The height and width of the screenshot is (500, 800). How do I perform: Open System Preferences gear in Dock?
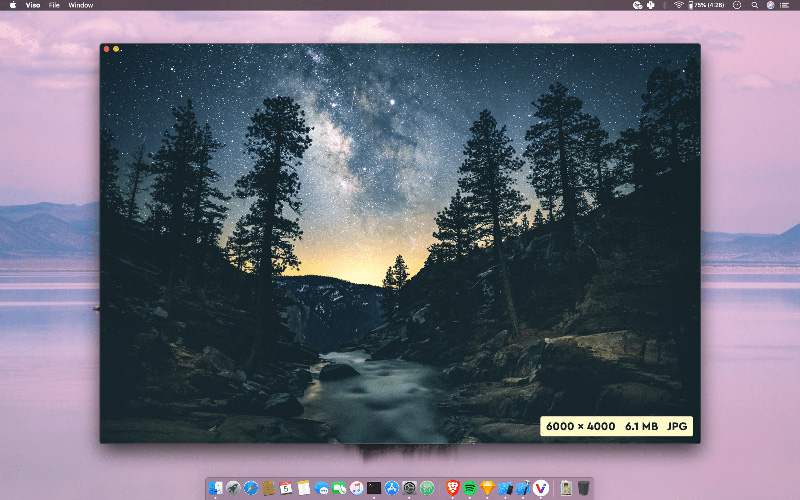[409, 488]
